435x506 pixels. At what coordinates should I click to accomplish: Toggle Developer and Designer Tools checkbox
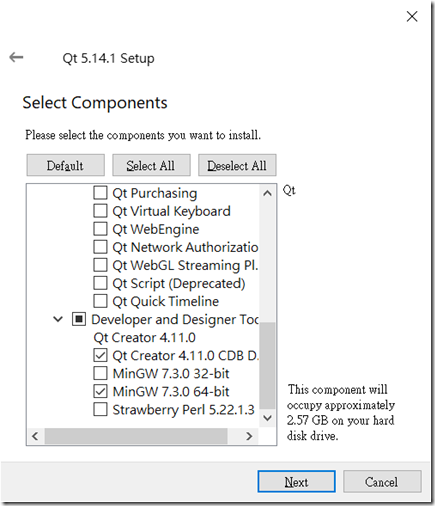pos(79,319)
